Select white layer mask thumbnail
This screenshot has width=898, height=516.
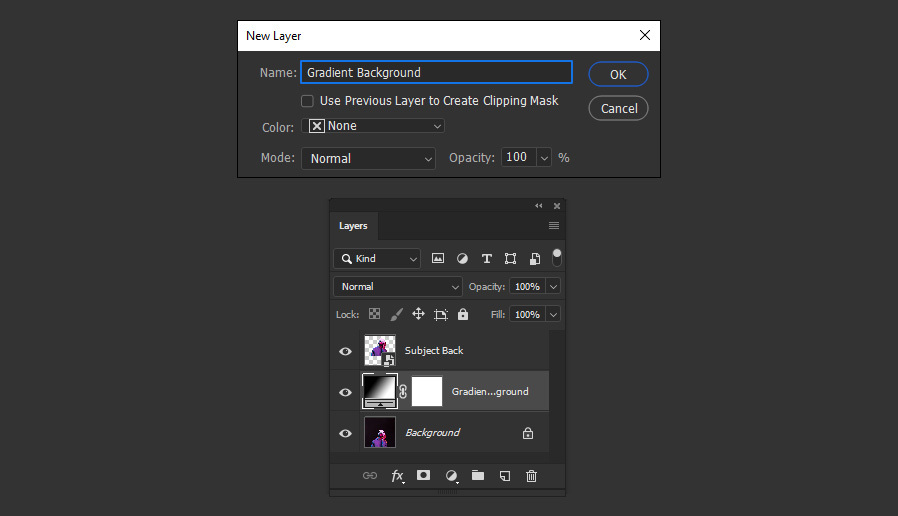(427, 391)
